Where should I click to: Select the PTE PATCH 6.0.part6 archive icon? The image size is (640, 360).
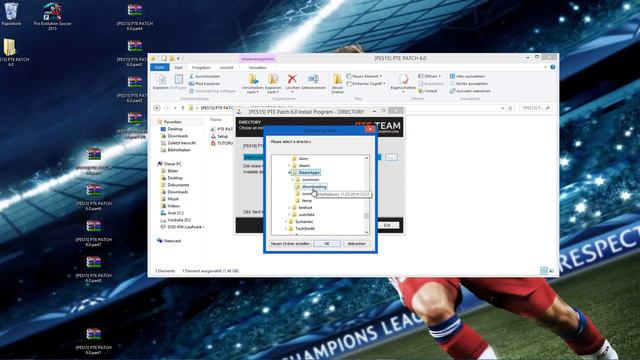pos(93,198)
